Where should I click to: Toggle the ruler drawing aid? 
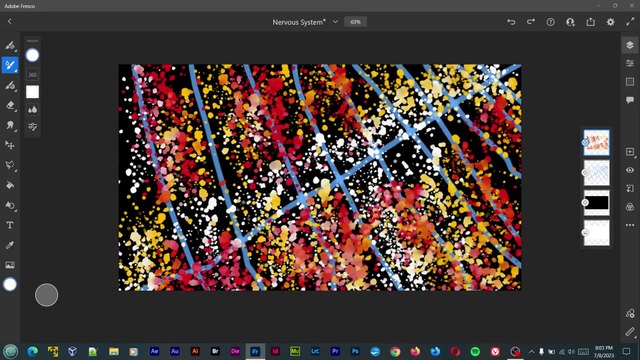[630, 332]
